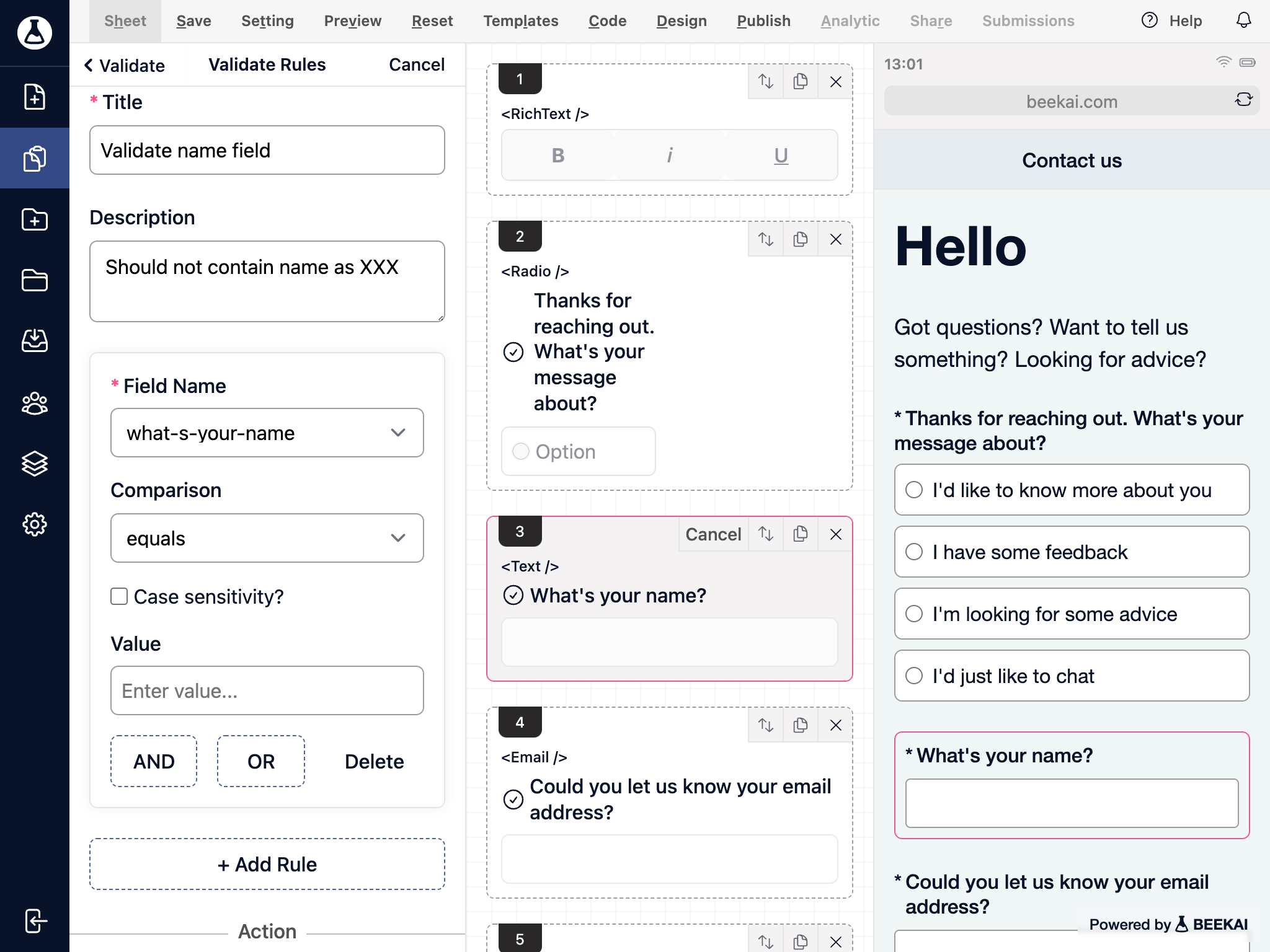Click Bold in RichText toolbar
1270x952 pixels.
(558, 155)
